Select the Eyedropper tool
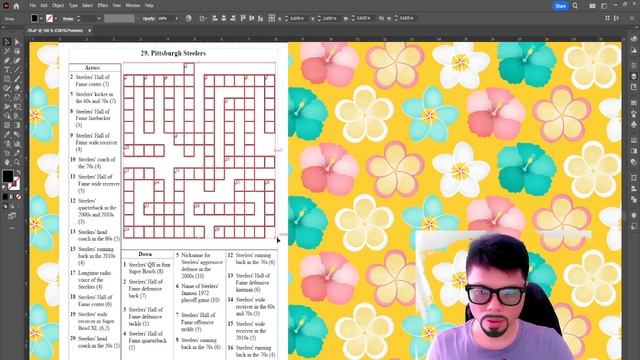Image resolution: width=640 pixels, height=360 pixels. pyautogui.click(x=7, y=134)
